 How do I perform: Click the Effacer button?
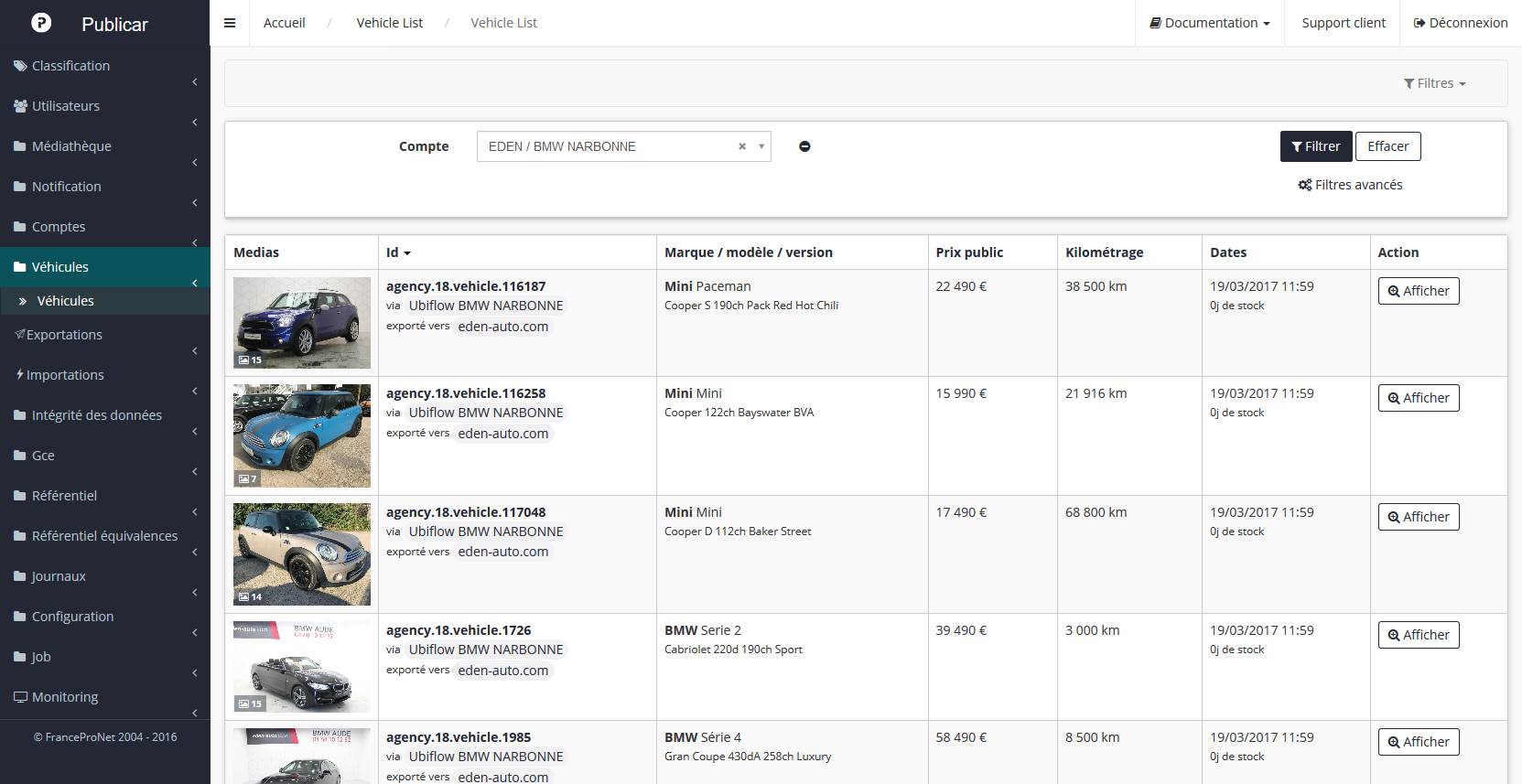1388,146
